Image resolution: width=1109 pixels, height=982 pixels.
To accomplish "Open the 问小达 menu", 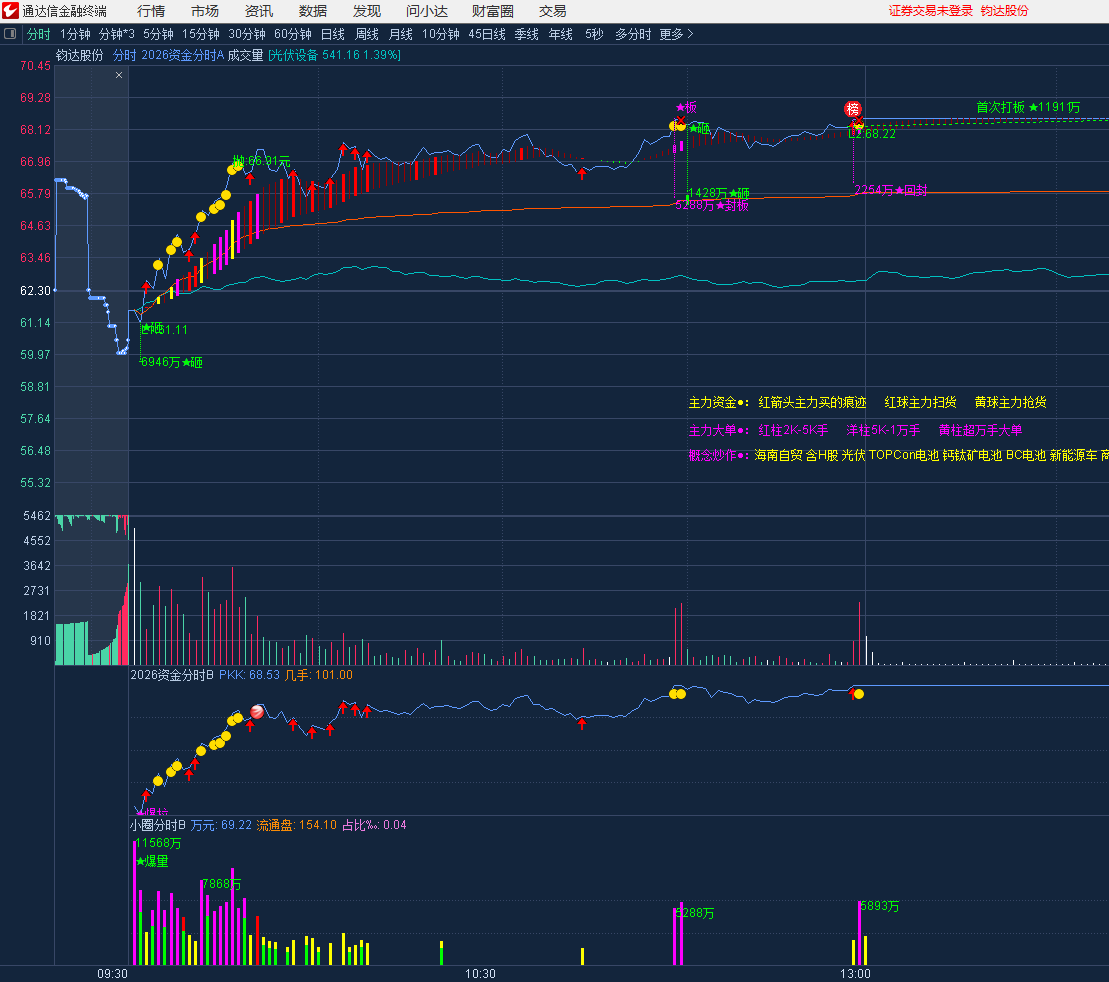I will [426, 11].
